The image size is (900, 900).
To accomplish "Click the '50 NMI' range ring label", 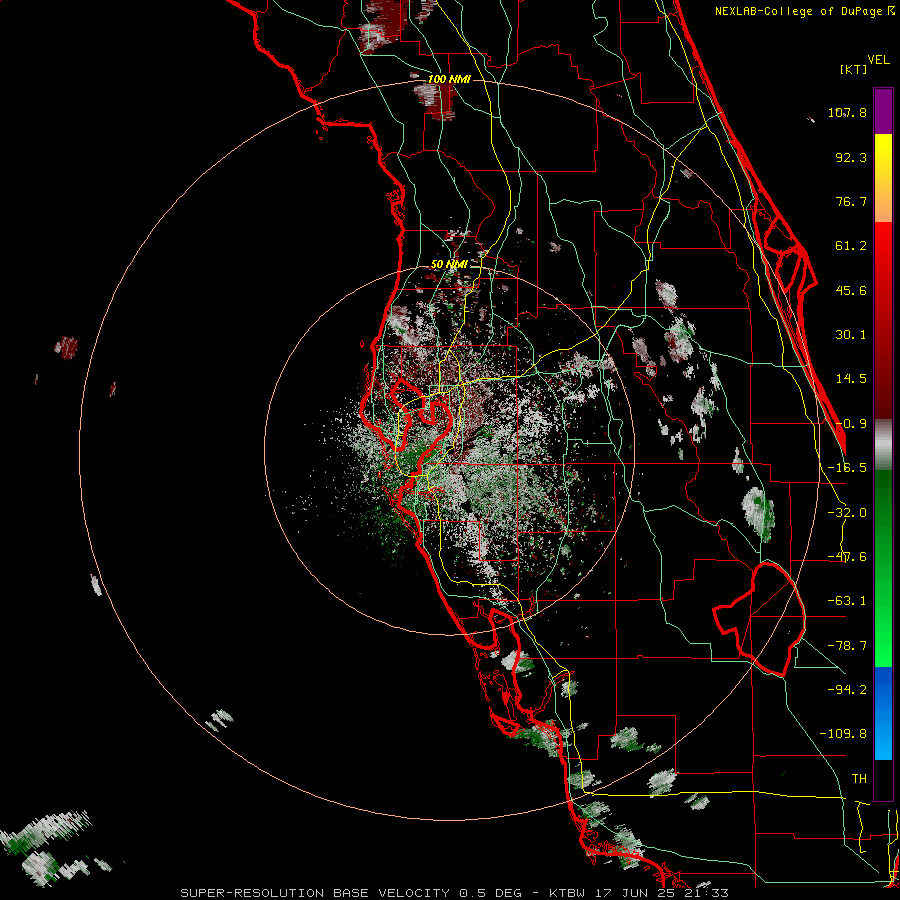I will (449, 264).
